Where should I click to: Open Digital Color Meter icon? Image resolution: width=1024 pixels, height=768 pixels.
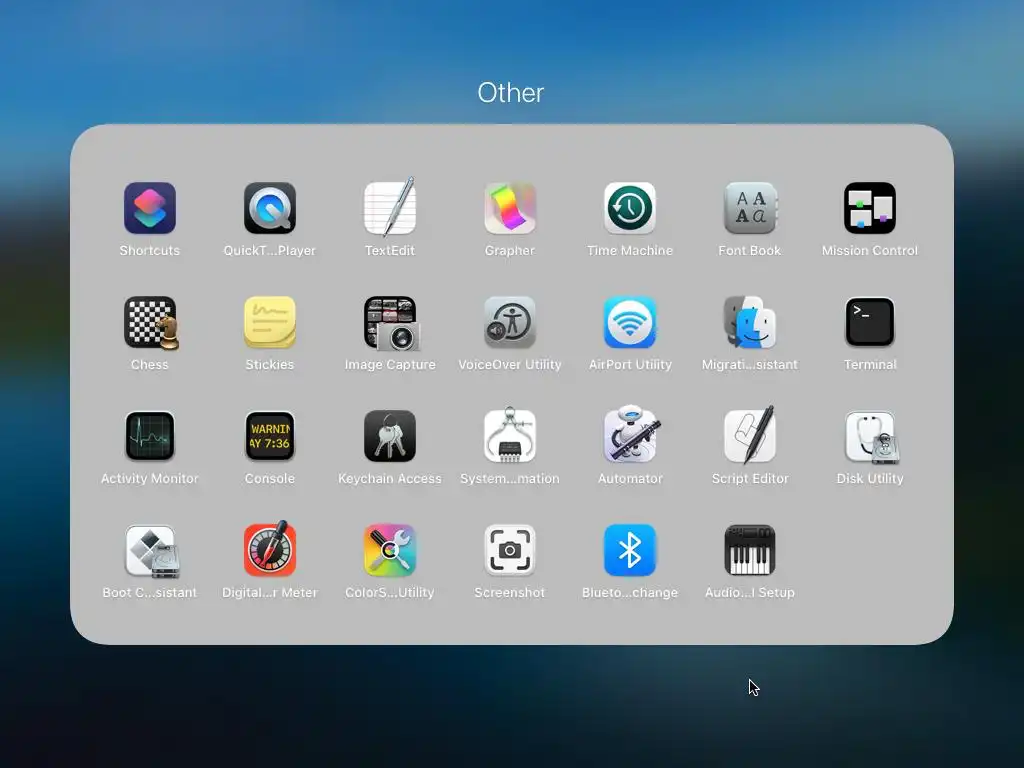click(270, 549)
